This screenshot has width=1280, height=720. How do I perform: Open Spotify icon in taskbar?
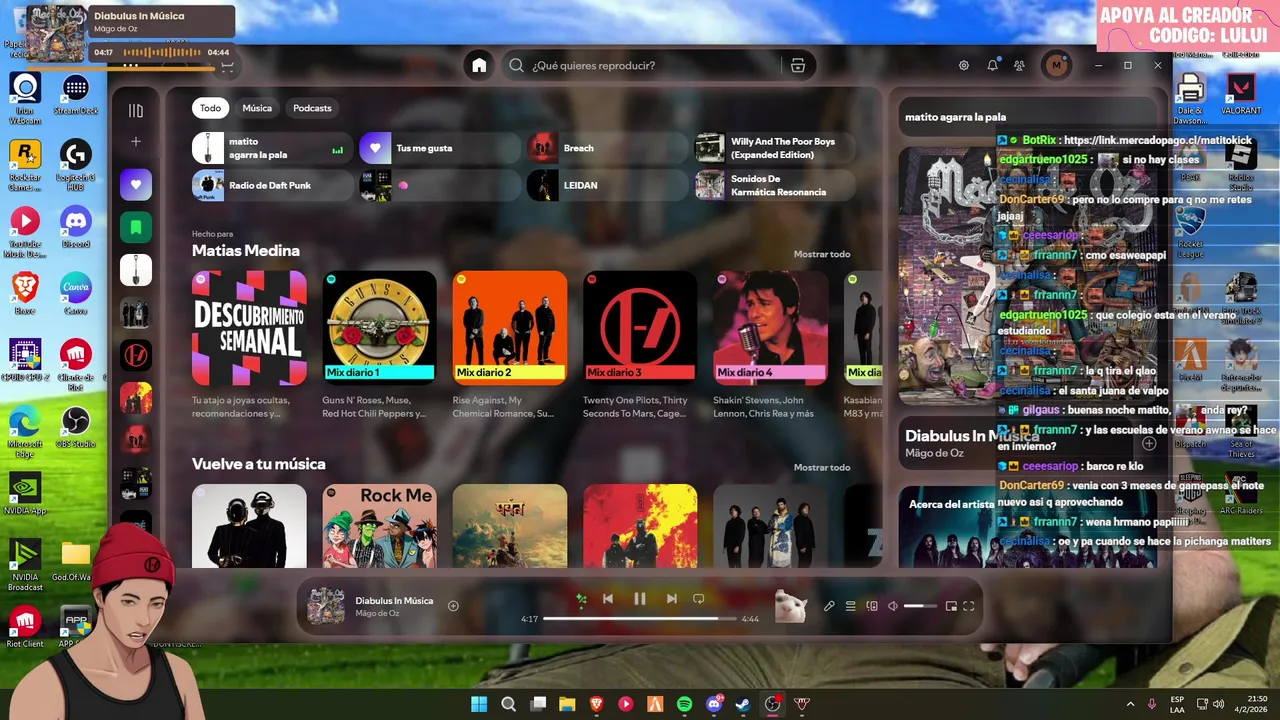pyautogui.click(x=684, y=704)
